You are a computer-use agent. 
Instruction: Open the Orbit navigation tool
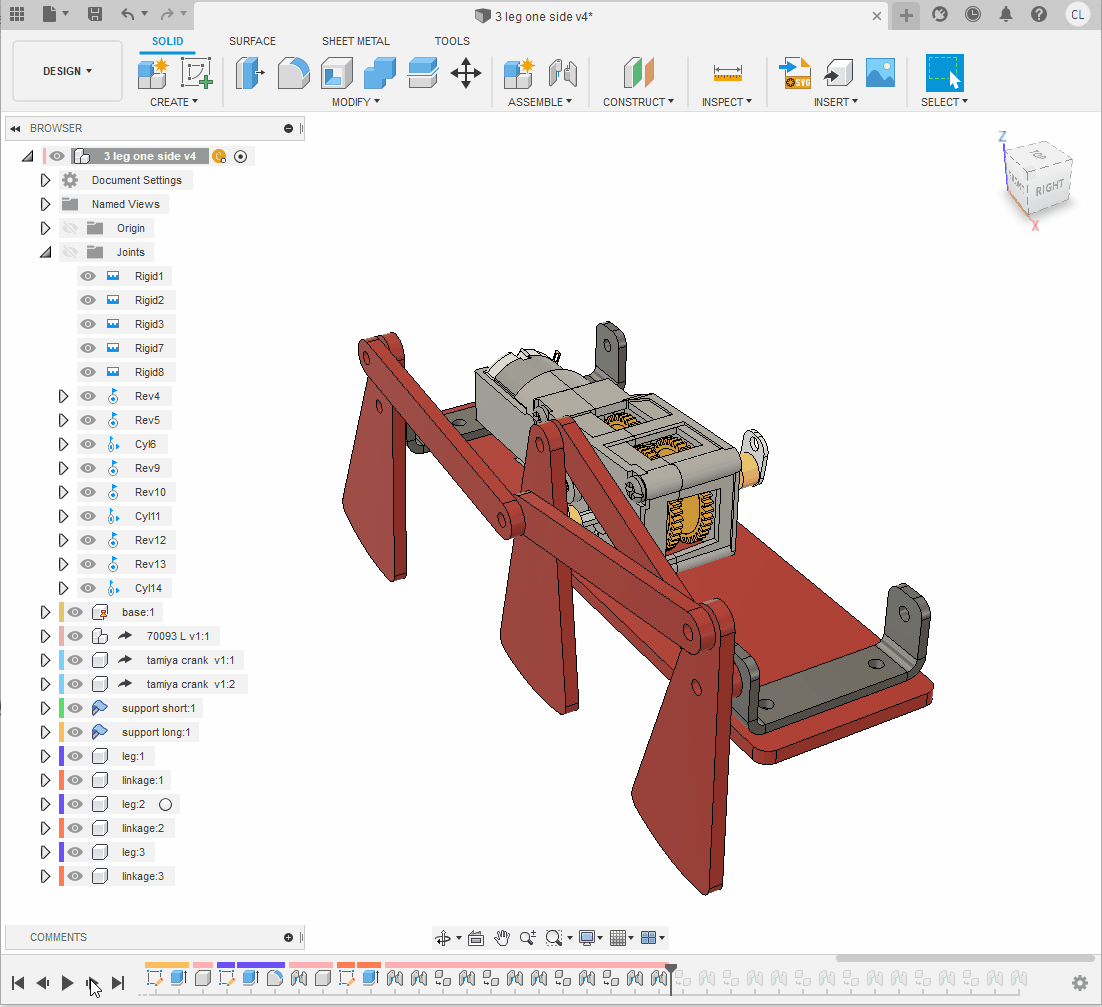[x=443, y=938]
